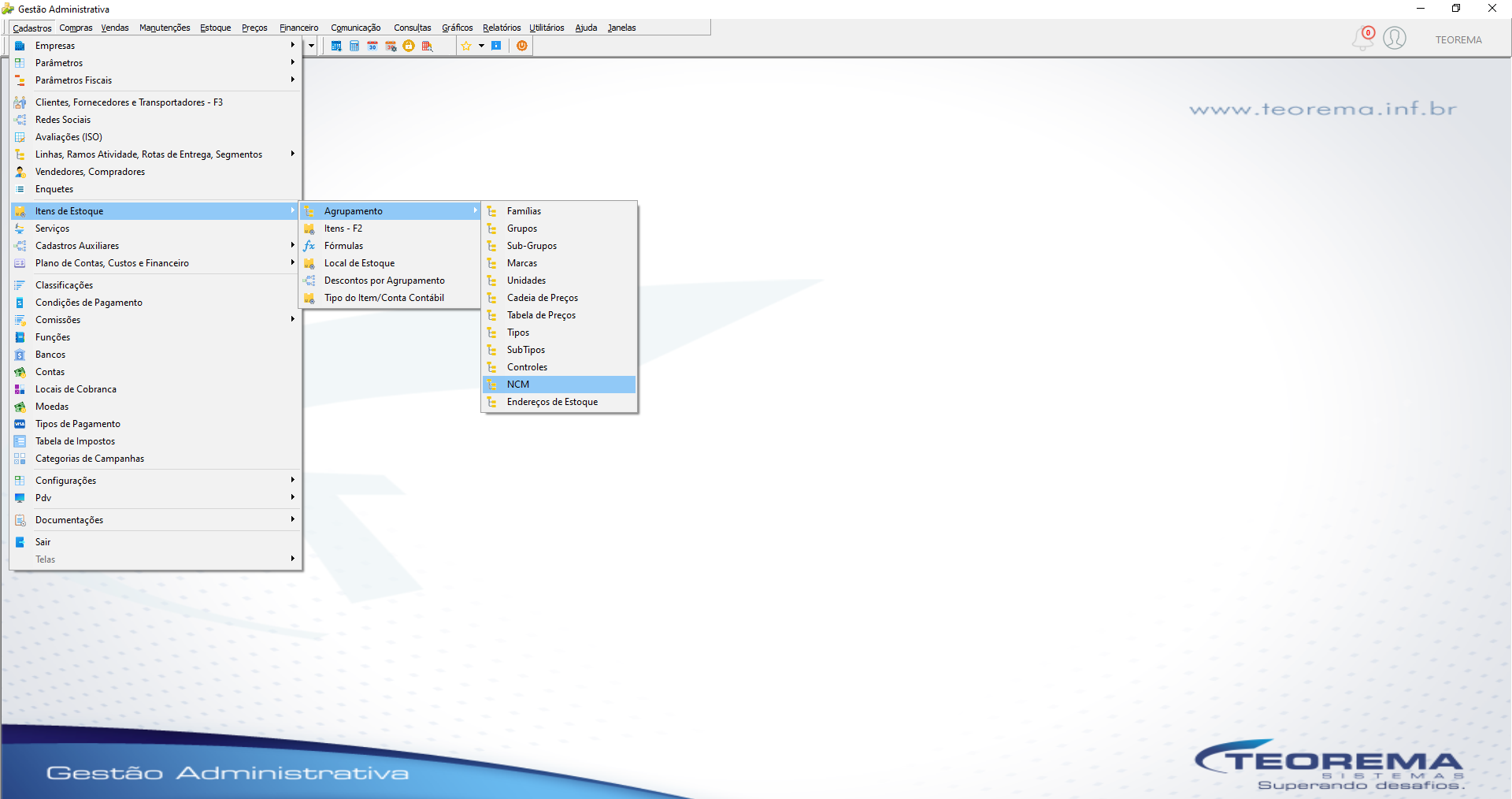This screenshot has height=799, width=1512.
Task: Click the Fórmulas fx icon
Action: click(x=309, y=246)
